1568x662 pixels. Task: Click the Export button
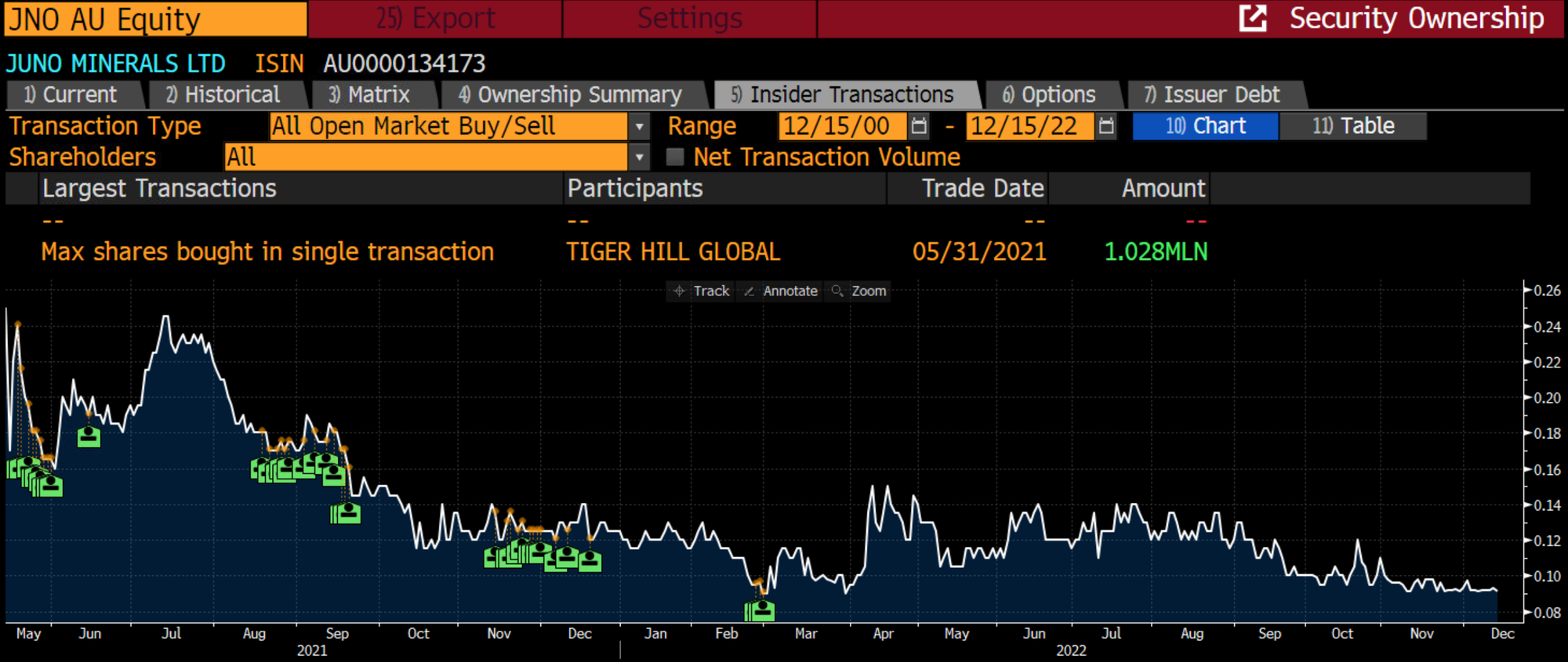click(x=435, y=18)
